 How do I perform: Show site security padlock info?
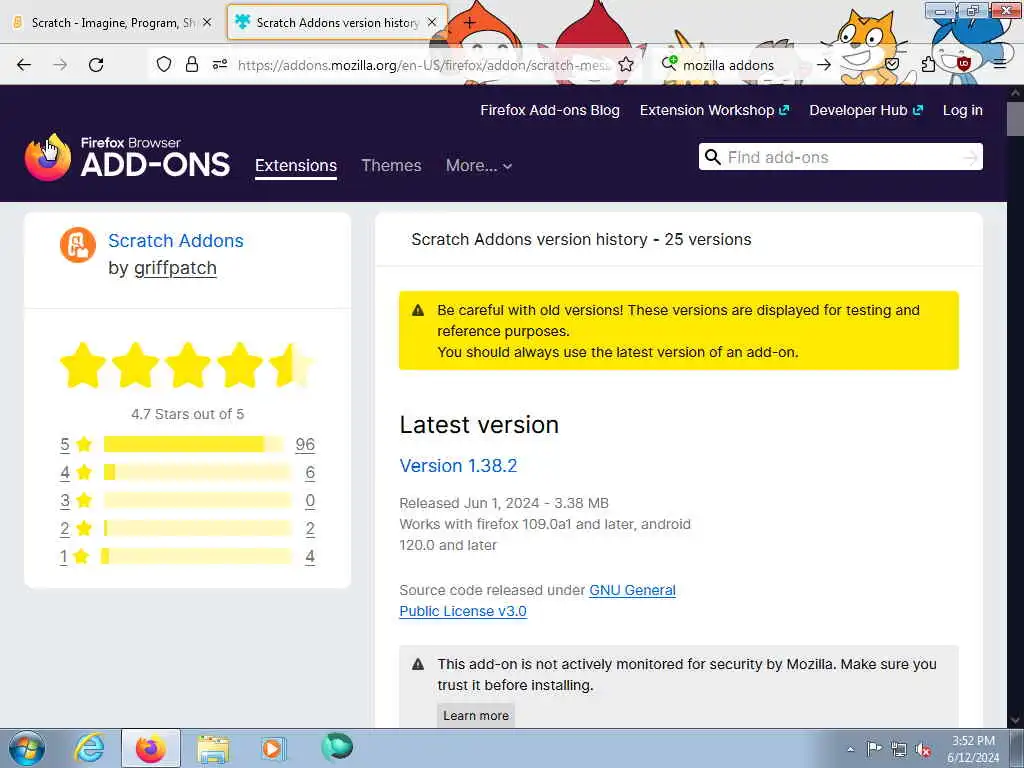point(191,64)
